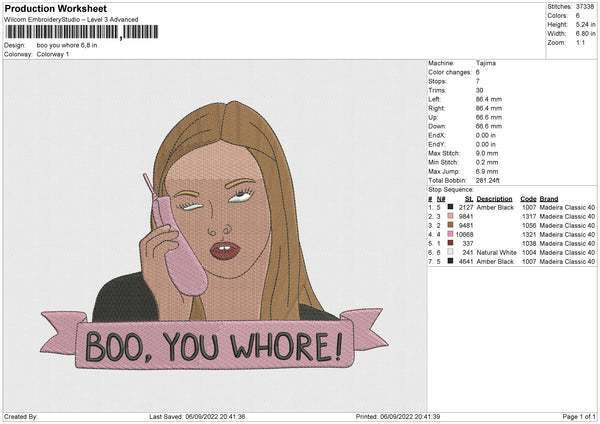Click stitch count '9841' in stop 2
Screen dimensions: 600x424
point(466,216)
